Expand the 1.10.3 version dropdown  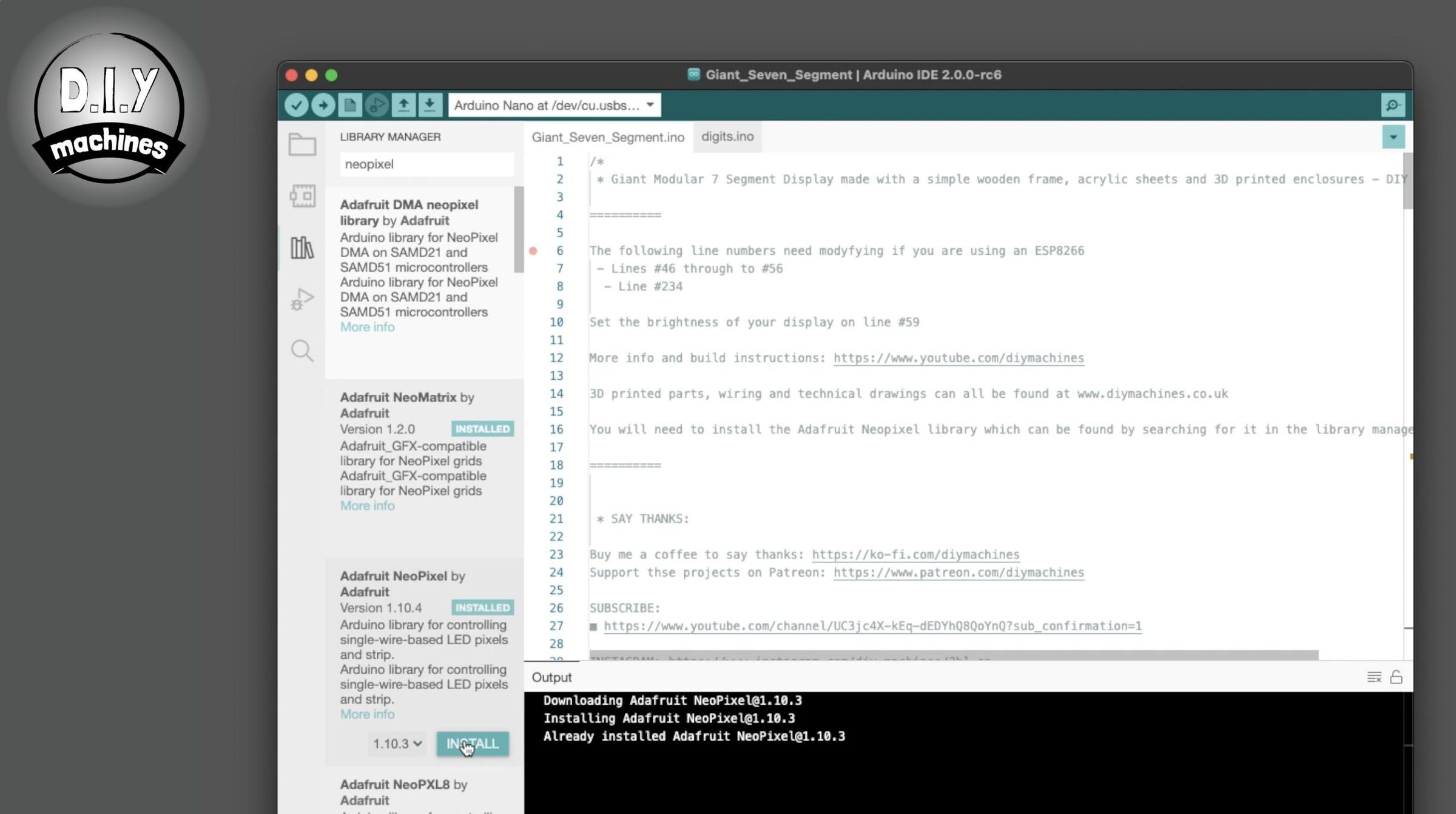point(397,744)
